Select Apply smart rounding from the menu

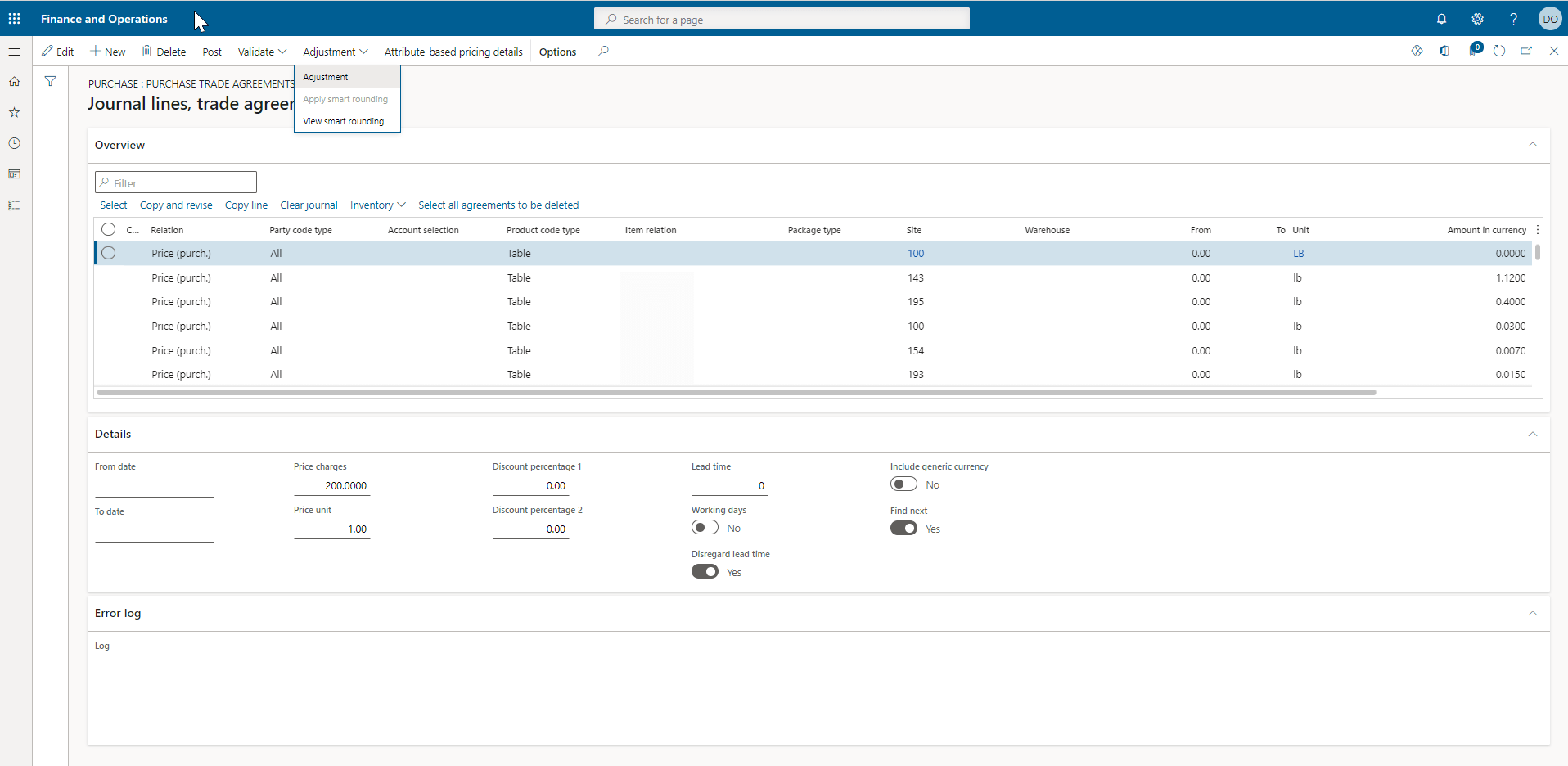[x=345, y=99]
